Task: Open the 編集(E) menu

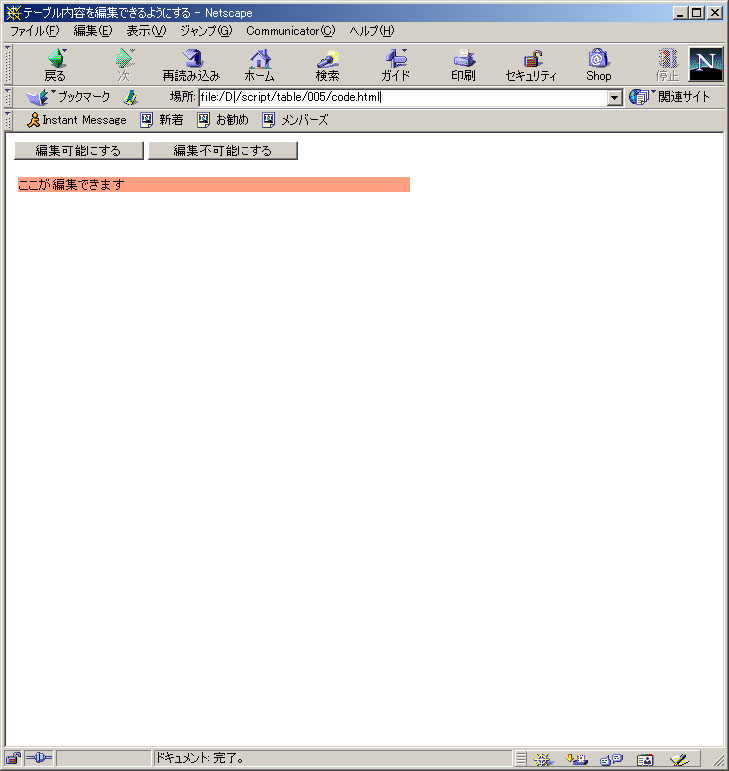Action: point(93,31)
